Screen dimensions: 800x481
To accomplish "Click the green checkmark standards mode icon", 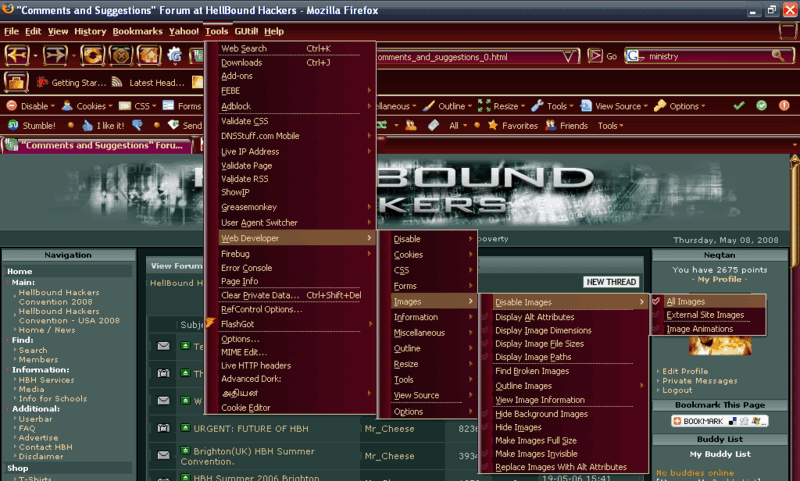I will [739, 106].
